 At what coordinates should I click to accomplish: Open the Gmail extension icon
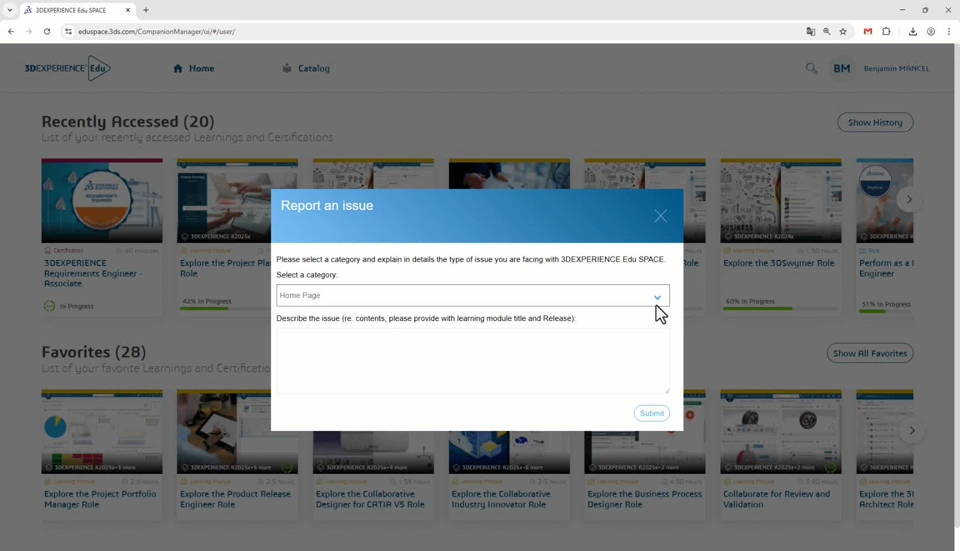868,31
